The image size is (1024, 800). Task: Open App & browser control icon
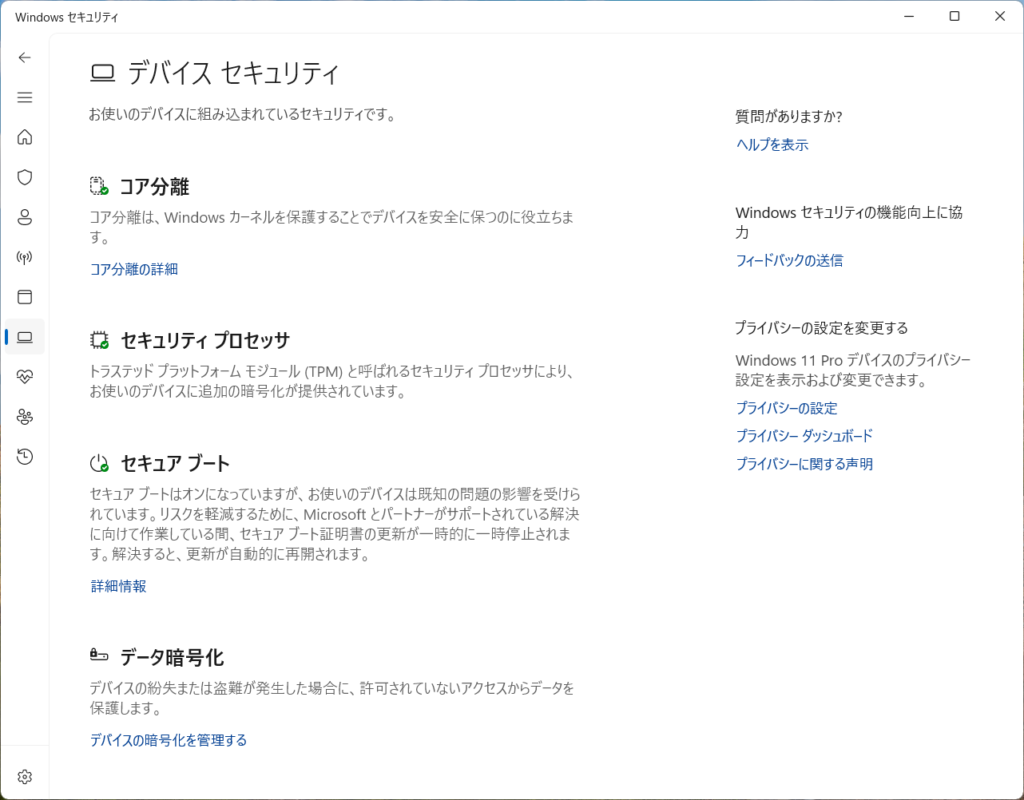25,297
